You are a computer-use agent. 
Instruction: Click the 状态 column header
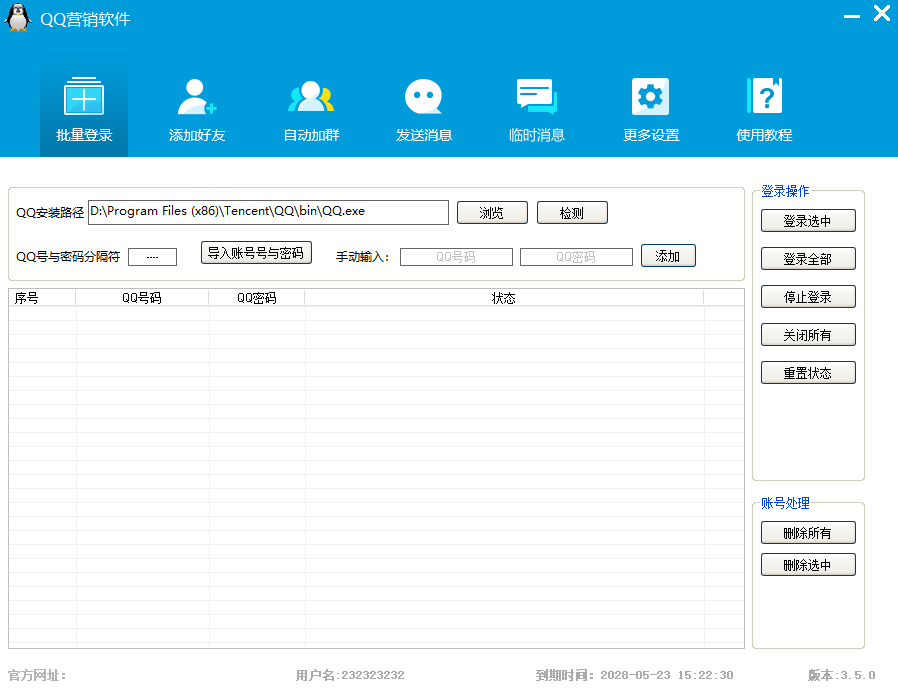point(504,298)
